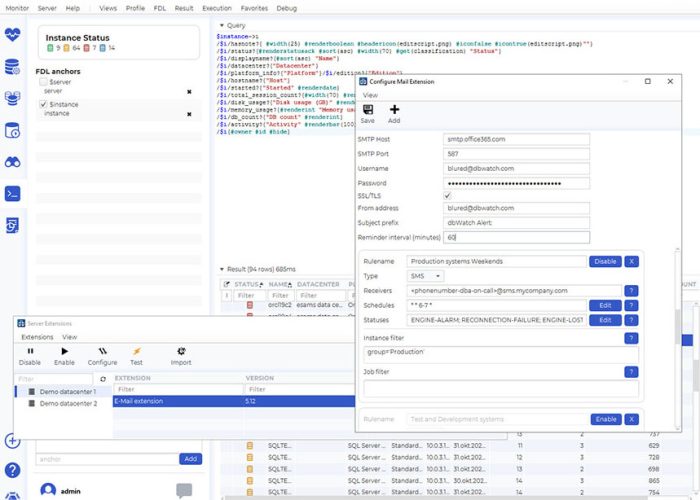
Task: Remove the $server anchor with its x icon
Action: point(189,92)
